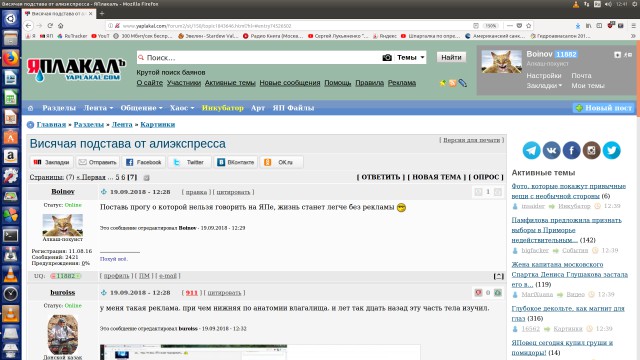
Task: Click the Twitter round icon in sidebar
Action: (611, 150)
